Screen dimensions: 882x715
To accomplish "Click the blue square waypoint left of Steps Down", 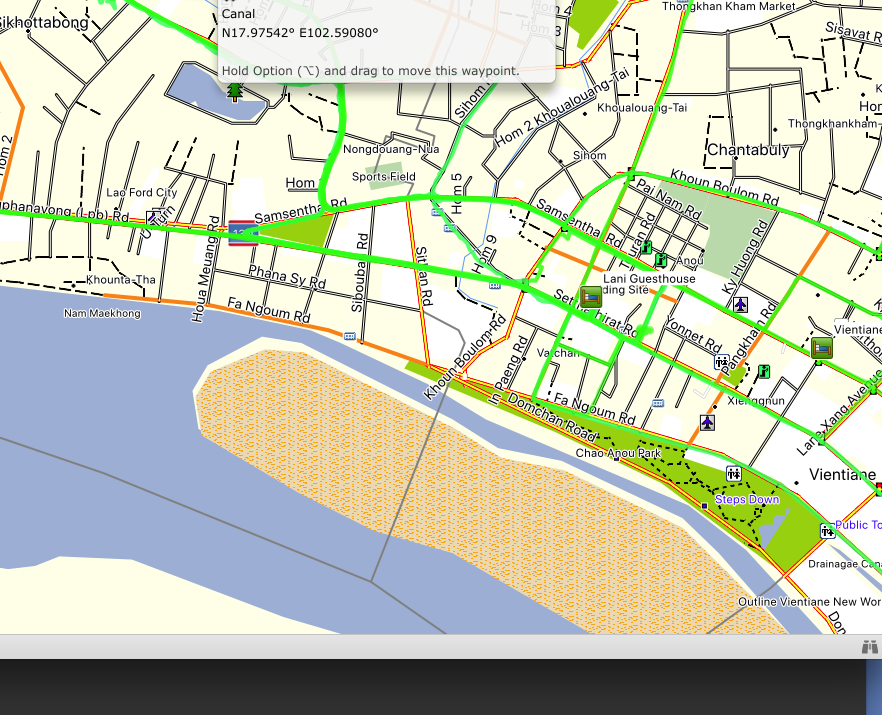I will coord(704,506).
